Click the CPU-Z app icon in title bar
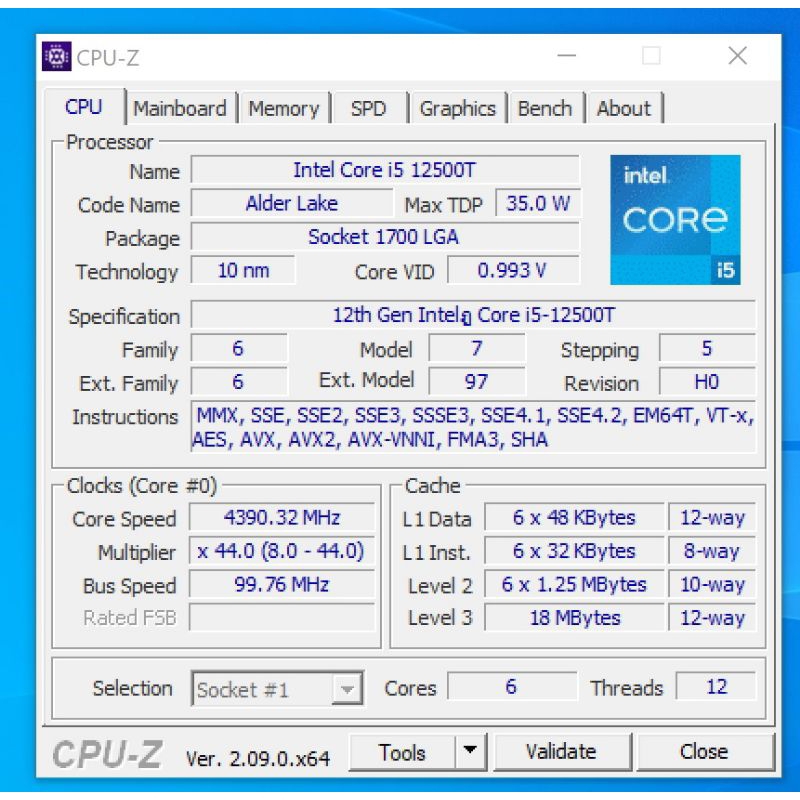This screenshot has width=800, height=800. (57, 57)
